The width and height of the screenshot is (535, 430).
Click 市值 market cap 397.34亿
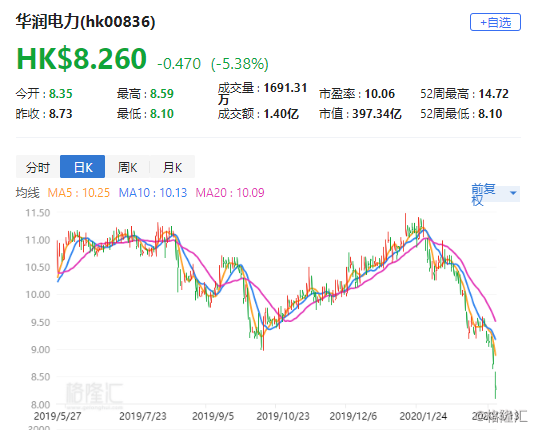coord(377,114)
